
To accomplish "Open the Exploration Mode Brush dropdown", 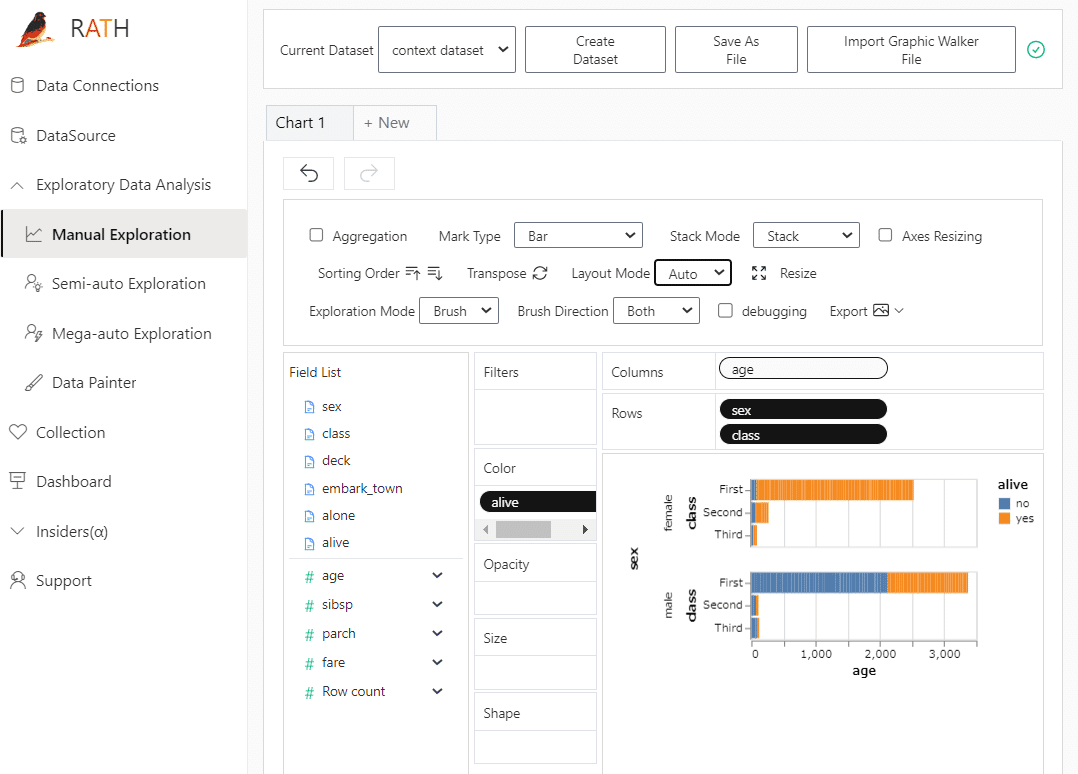I will click(459, 311).
